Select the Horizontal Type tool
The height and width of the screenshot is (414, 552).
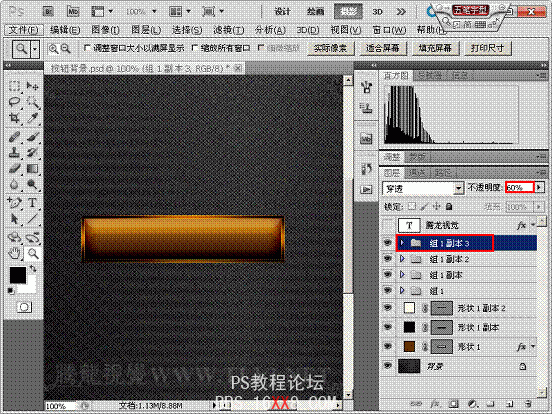(x=32, y=203)
